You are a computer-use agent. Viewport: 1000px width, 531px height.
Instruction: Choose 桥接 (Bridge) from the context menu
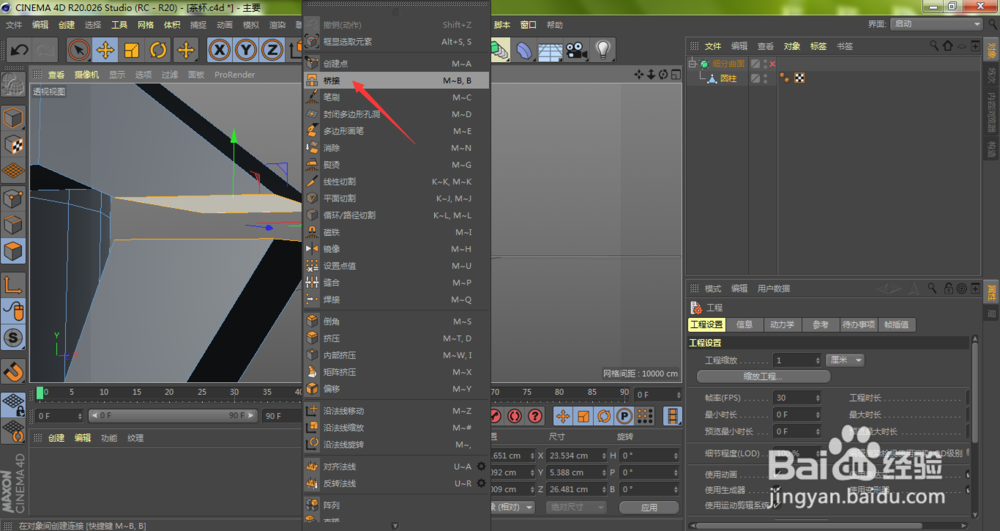coord(397,80)
